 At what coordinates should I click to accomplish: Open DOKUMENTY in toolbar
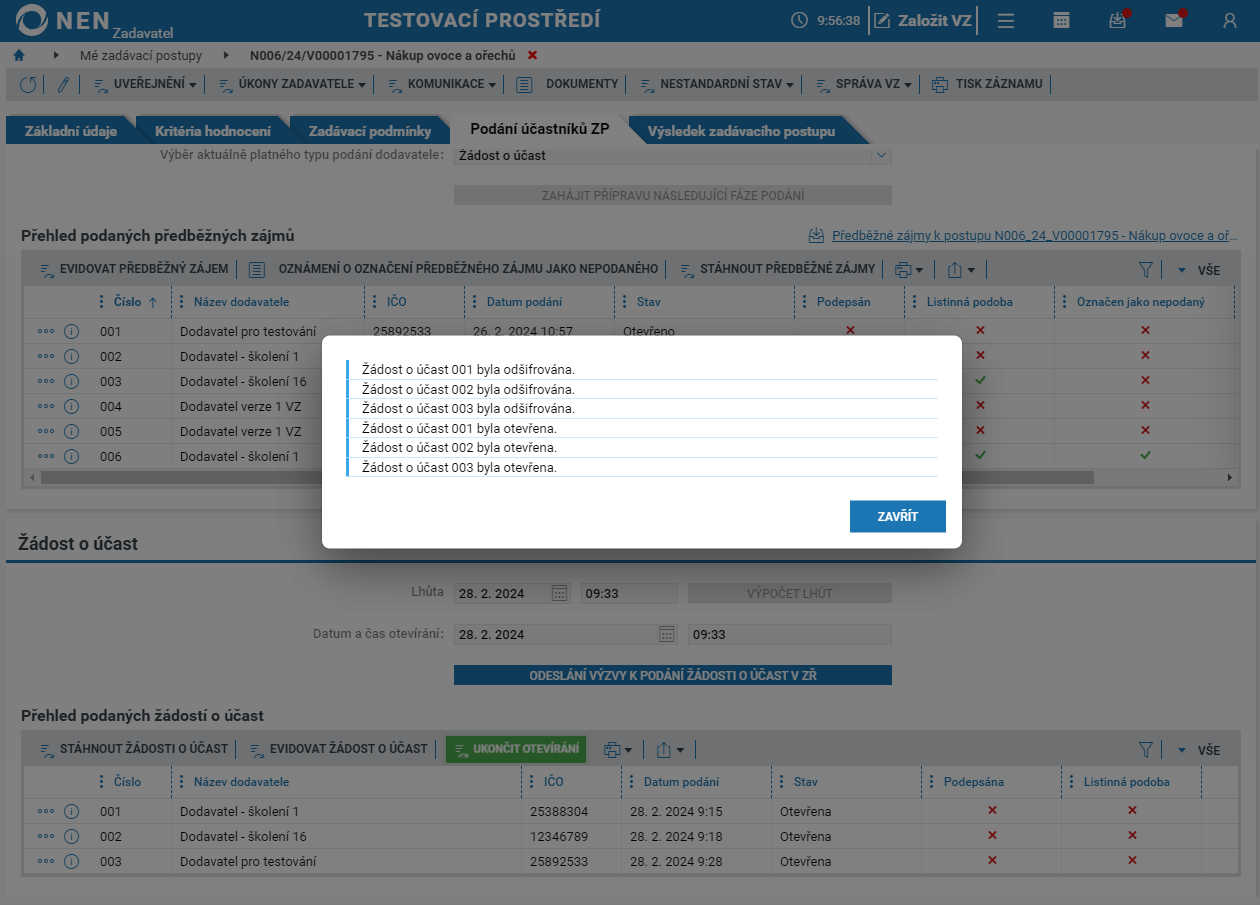click(x=567, y=84)
